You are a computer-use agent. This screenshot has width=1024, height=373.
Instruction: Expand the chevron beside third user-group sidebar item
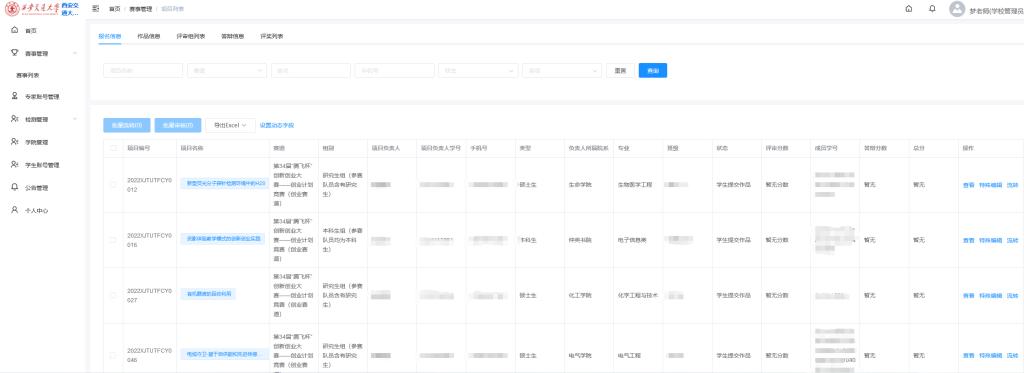[x=75, y=119]
